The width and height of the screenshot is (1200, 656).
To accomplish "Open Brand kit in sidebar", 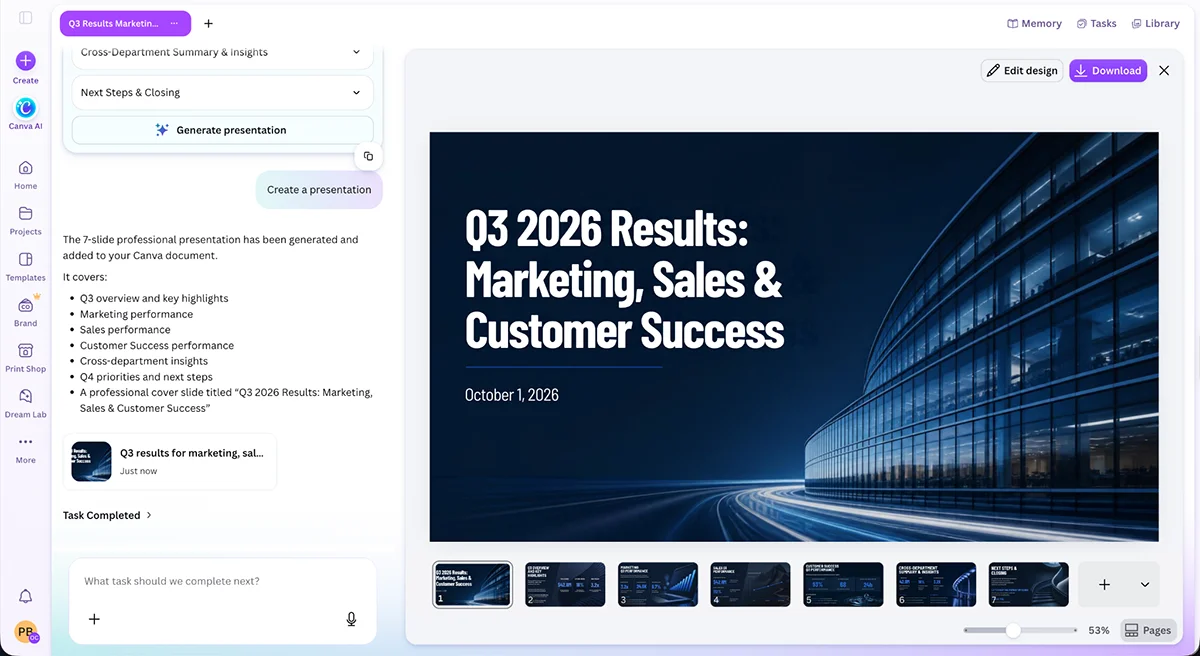I will click(x=26, y=311).
